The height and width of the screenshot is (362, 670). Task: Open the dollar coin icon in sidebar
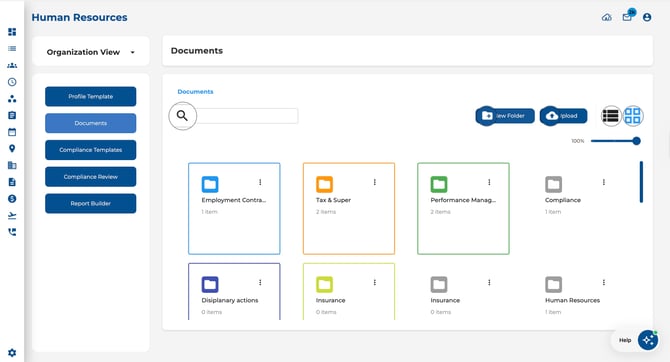12,199
